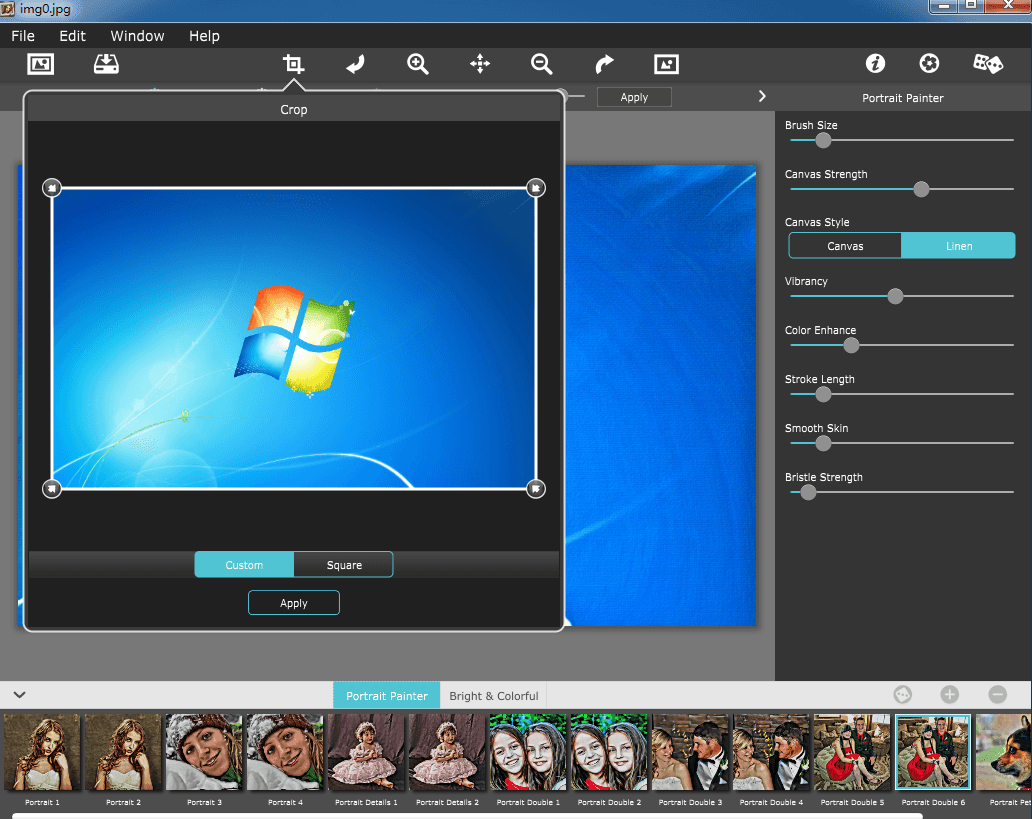The image size is (1032, 819).
Task: Click the open image toolbar icon
Action: pos(41,64)
